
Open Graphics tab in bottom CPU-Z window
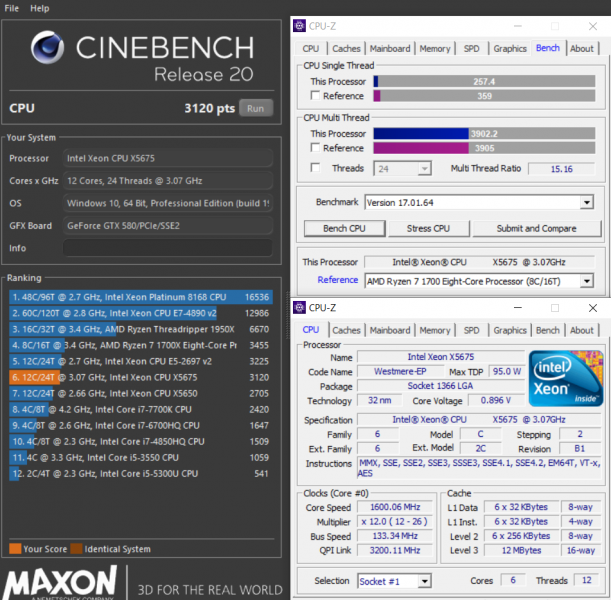tap(510, 330)
